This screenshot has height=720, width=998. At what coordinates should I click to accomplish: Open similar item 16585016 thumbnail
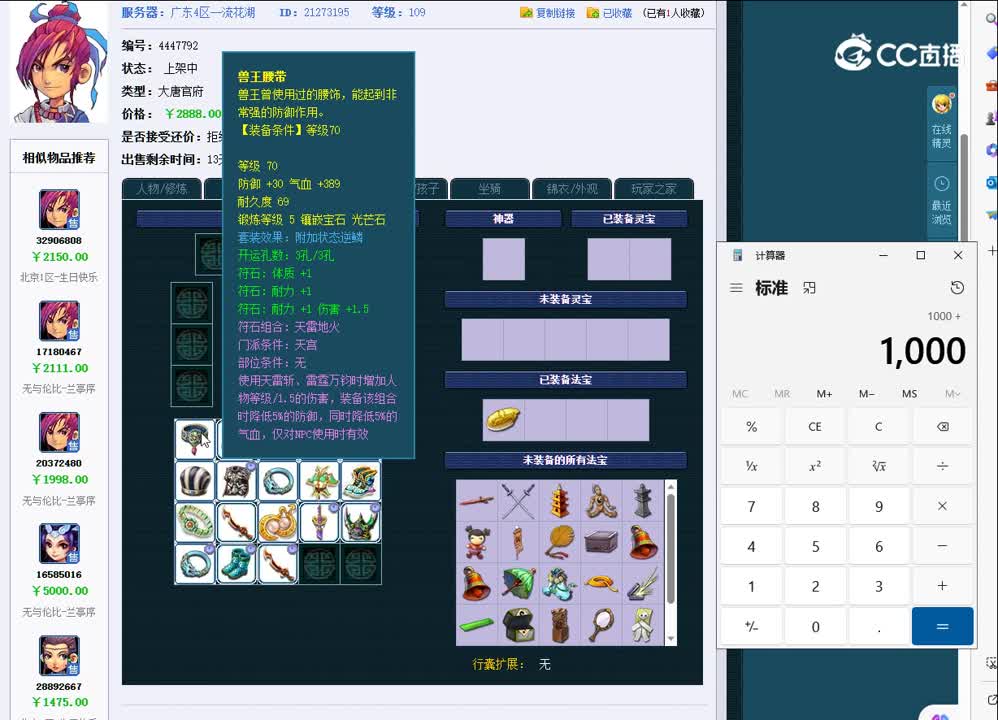(59, 544)
